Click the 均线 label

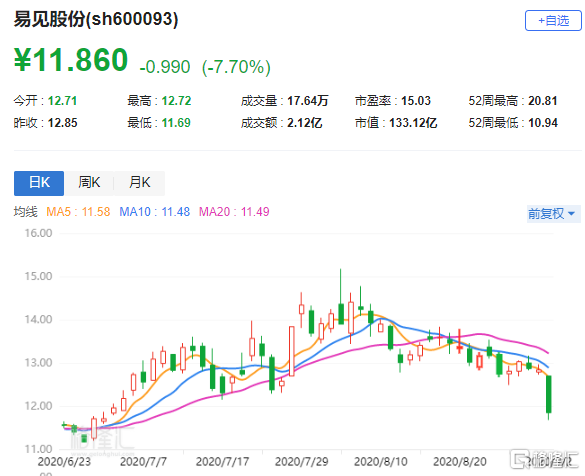point(26,212)
